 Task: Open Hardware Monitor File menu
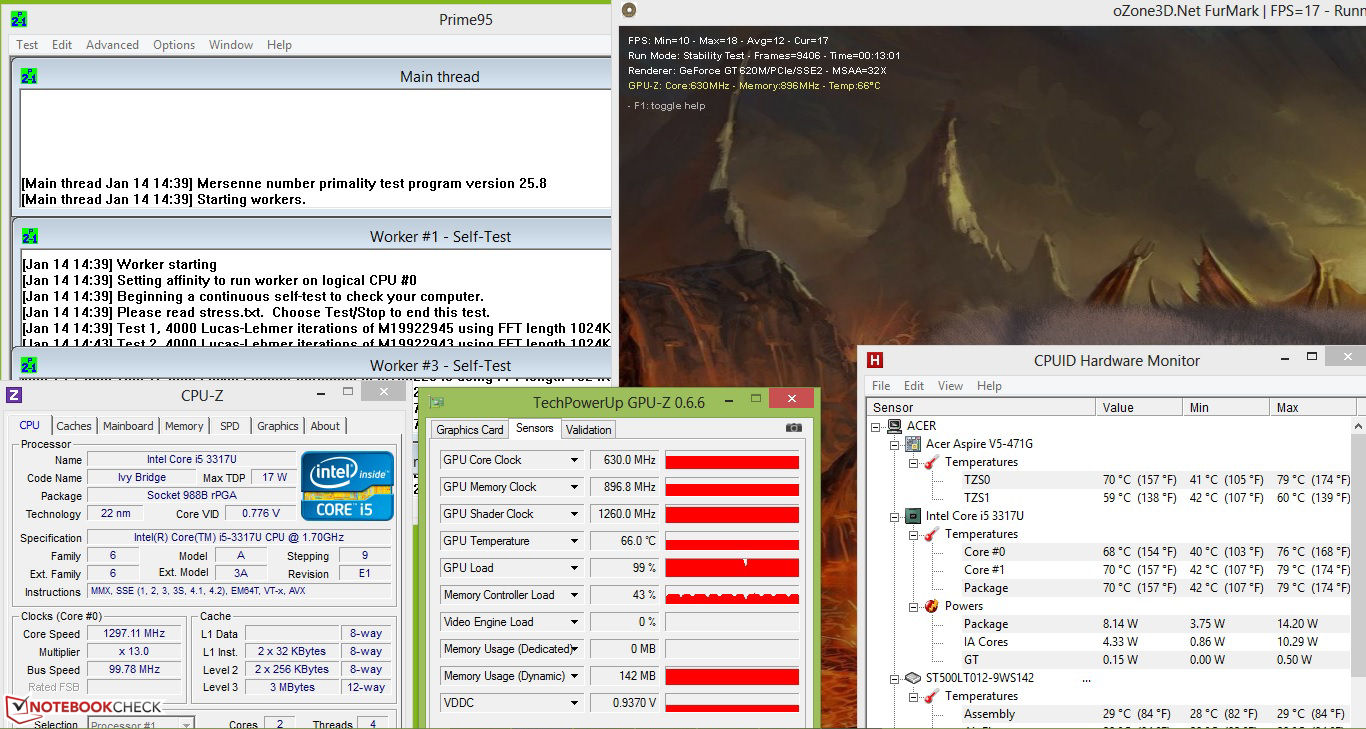click(x=881, y=386)
